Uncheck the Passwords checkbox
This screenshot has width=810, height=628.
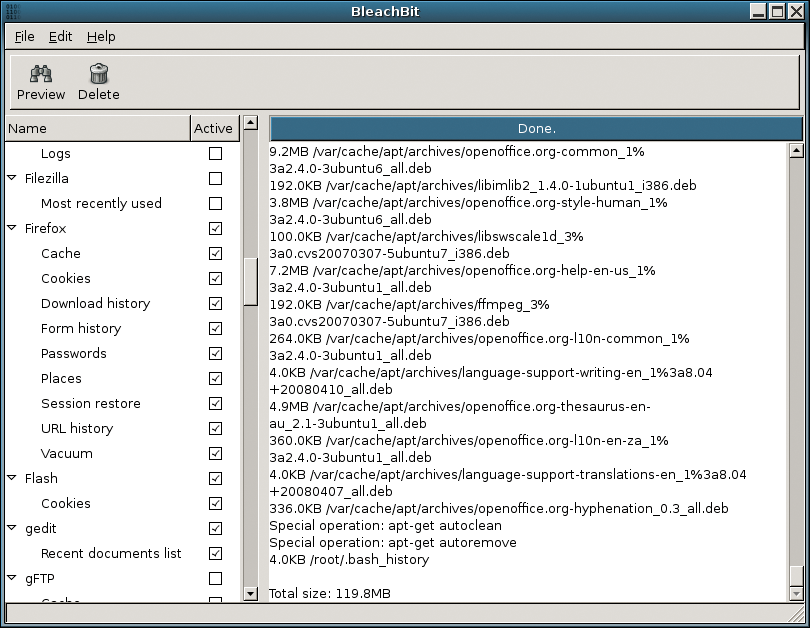[x=215, y=354]
